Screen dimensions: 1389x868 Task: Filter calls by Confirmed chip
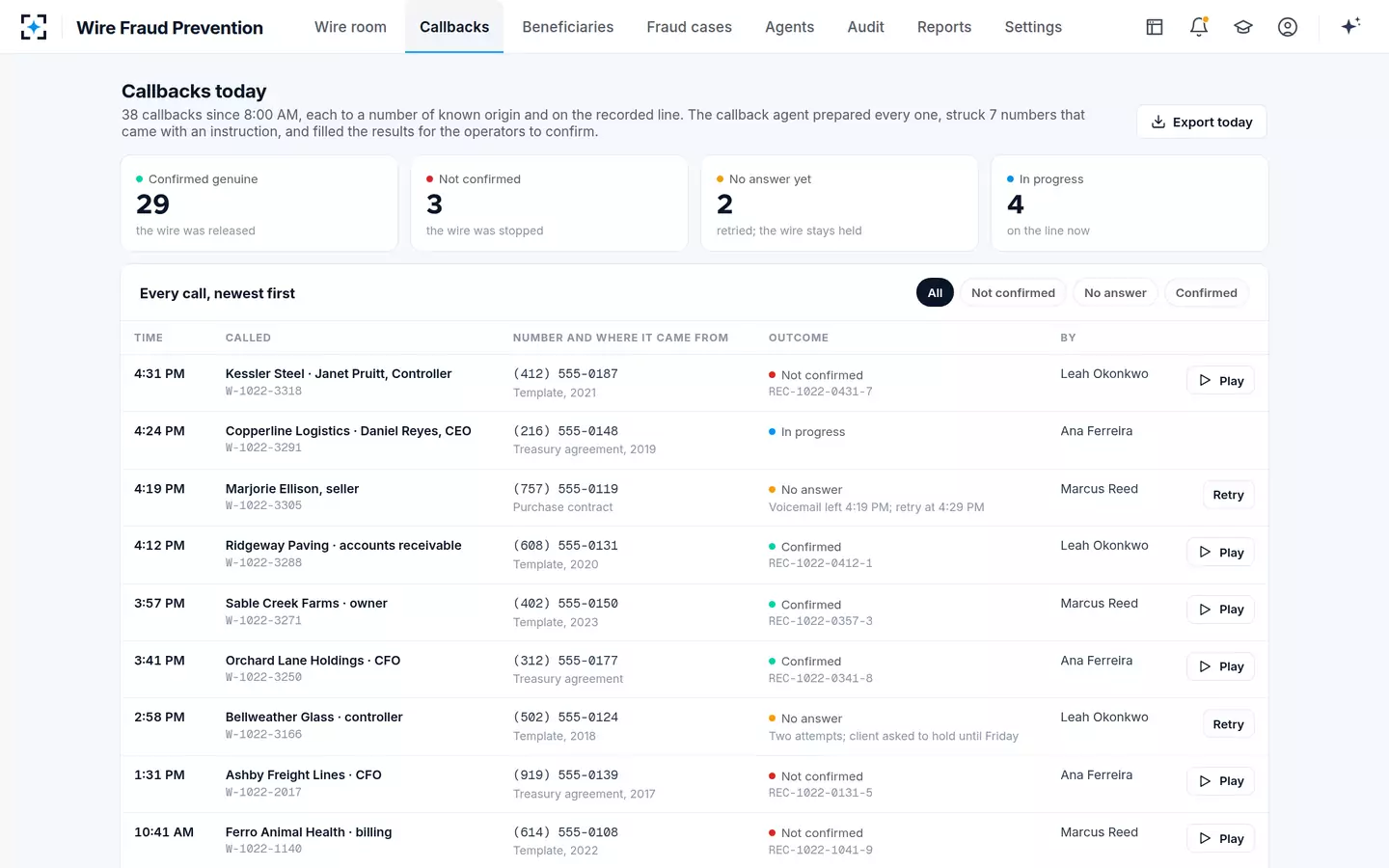(1206, 293)
